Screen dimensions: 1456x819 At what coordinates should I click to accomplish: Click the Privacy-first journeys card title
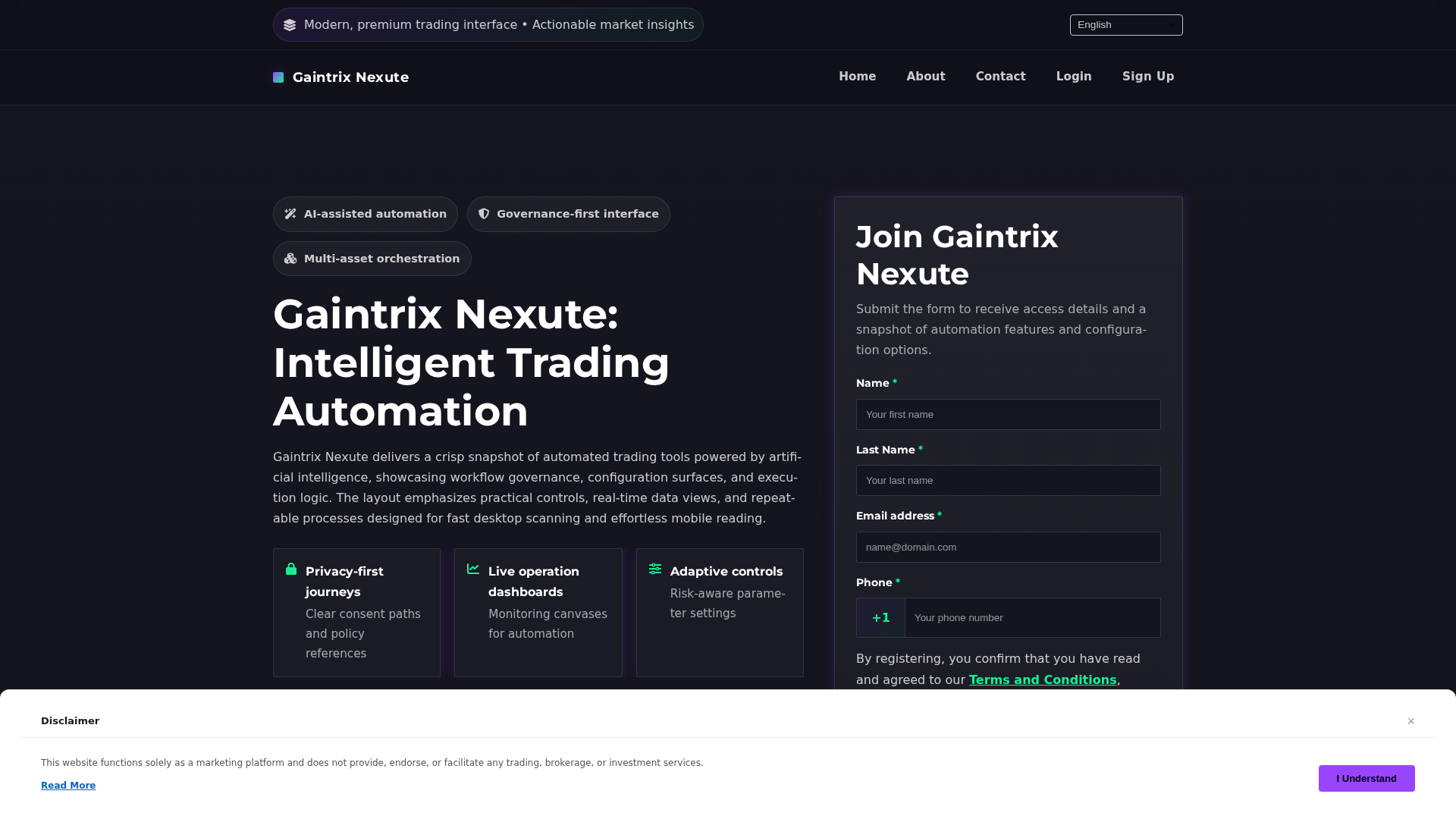click(344, 582)
